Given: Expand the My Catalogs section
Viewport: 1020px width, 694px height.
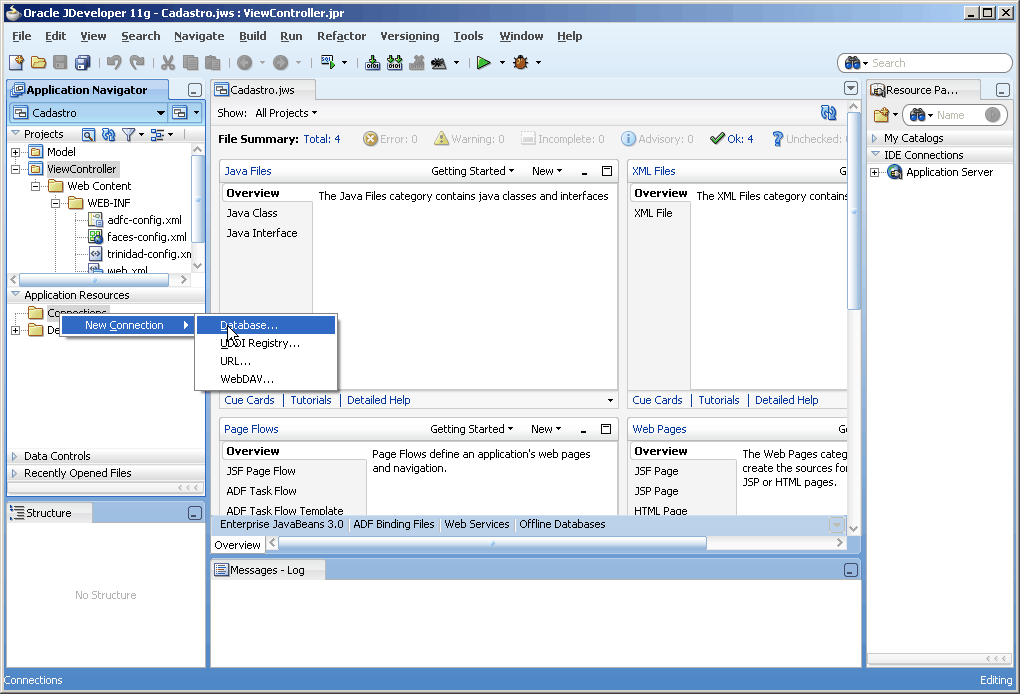Looking at the screenshot, I should pyautogui.click(x=875, y=138).
